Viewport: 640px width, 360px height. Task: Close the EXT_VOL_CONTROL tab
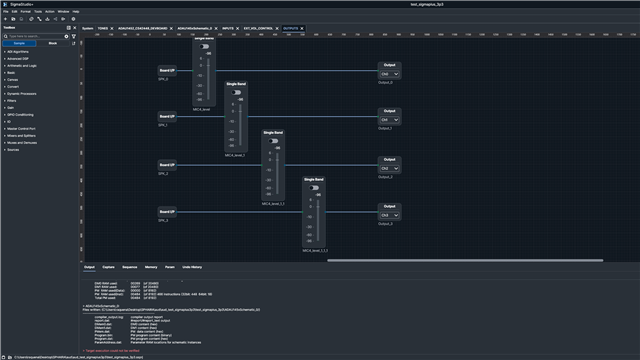click(x=277, y=29)
